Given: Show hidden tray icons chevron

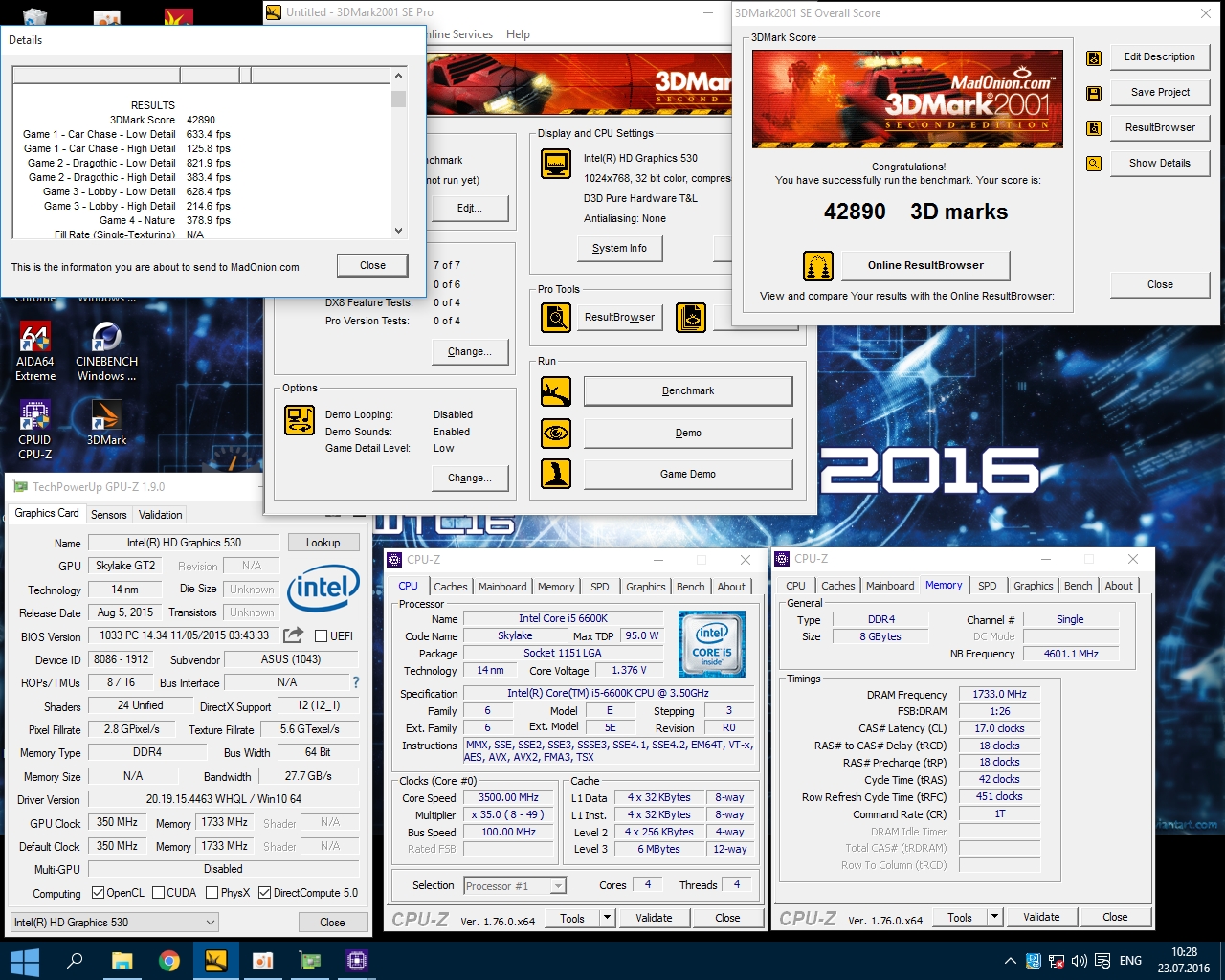Looking at the screenshot, I should (x=1011, y=961).
